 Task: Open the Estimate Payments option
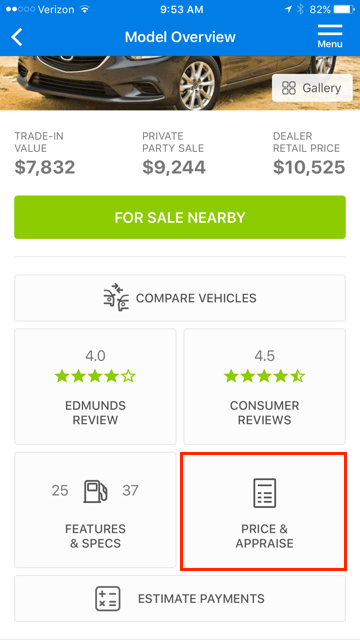tap(180, 599)
